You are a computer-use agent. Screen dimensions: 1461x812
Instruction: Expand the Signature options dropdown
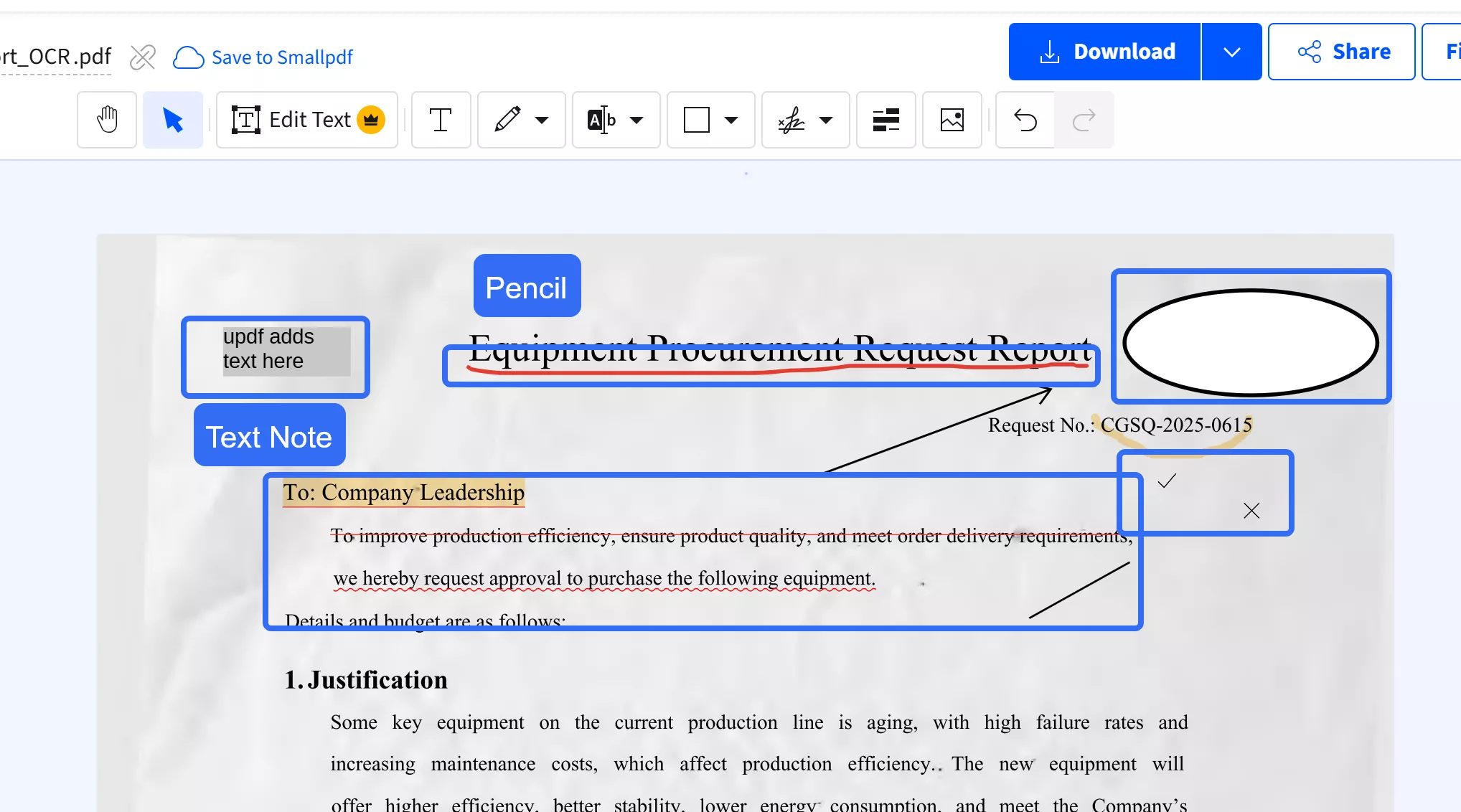pyautogui.click(x=826, y=120)
